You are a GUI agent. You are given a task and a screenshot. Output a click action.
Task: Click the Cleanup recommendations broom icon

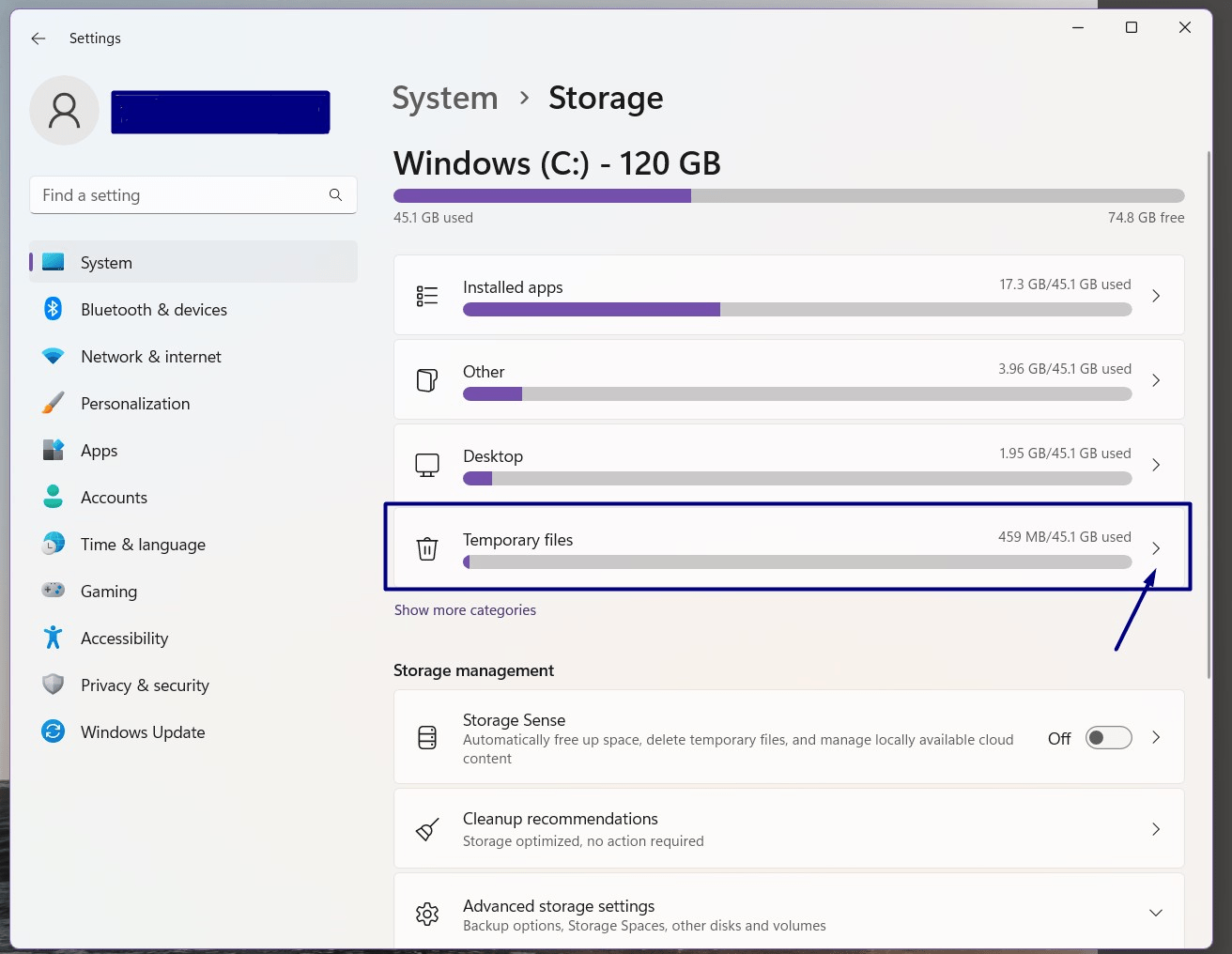point(427,829)
